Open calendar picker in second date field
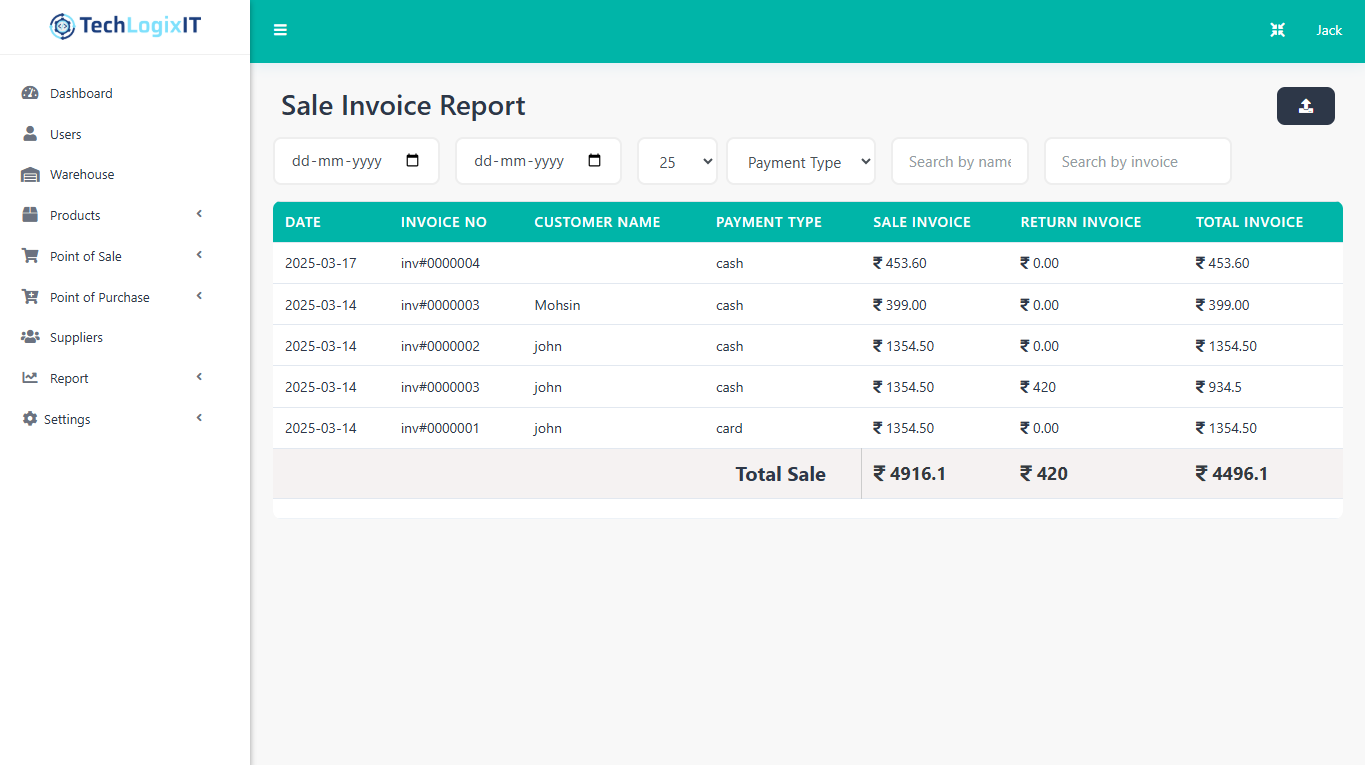Image resolution: width=1365 pixels, height=765 pixels. point(595,161)
